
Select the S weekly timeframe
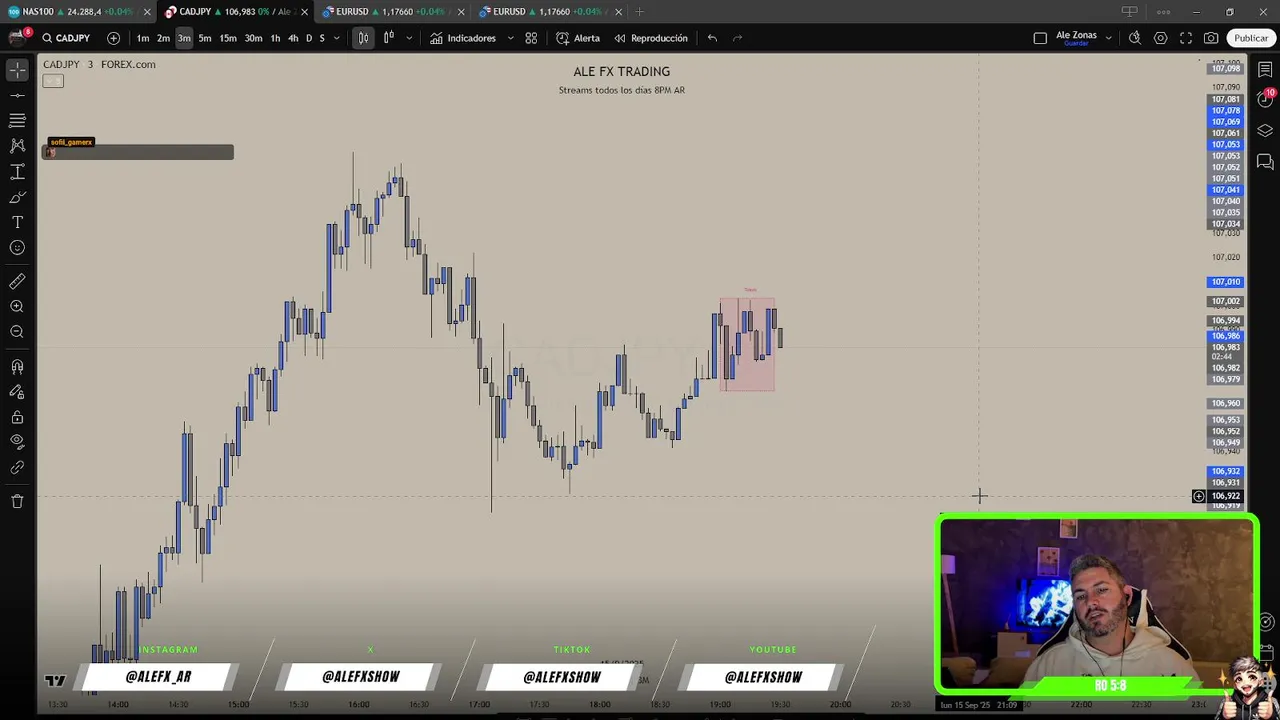(321, 38)
